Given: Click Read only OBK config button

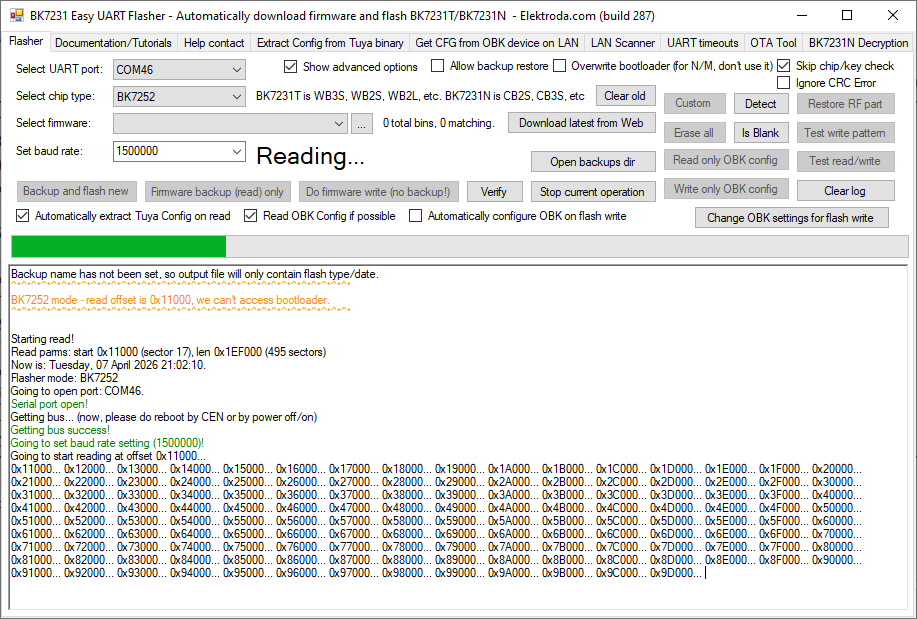Looking at the screenshot, I should click(726, 160).
